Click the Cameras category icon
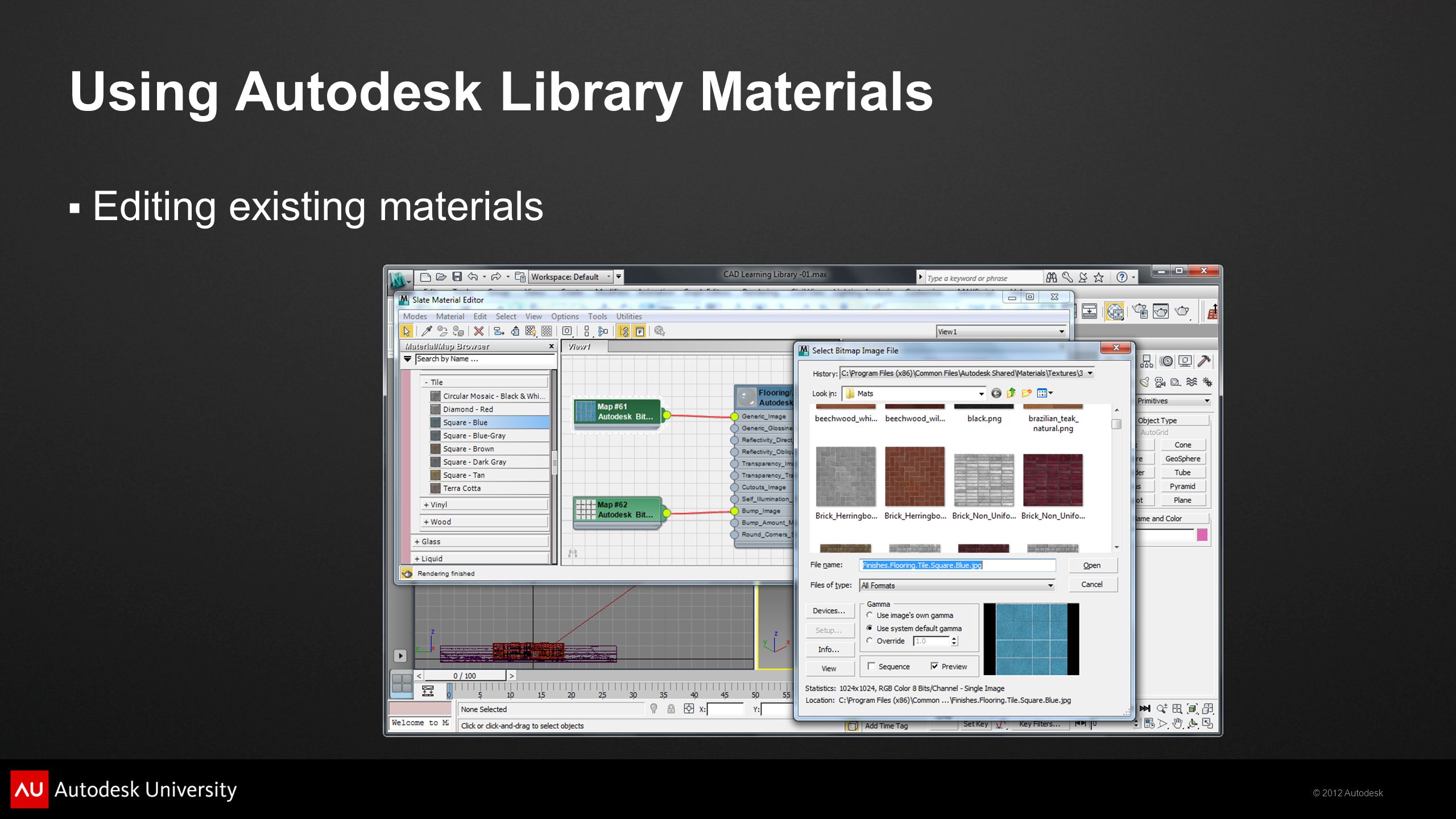Image resolution: width=1456 pixels, height=819 pixels. point(1160,382)
